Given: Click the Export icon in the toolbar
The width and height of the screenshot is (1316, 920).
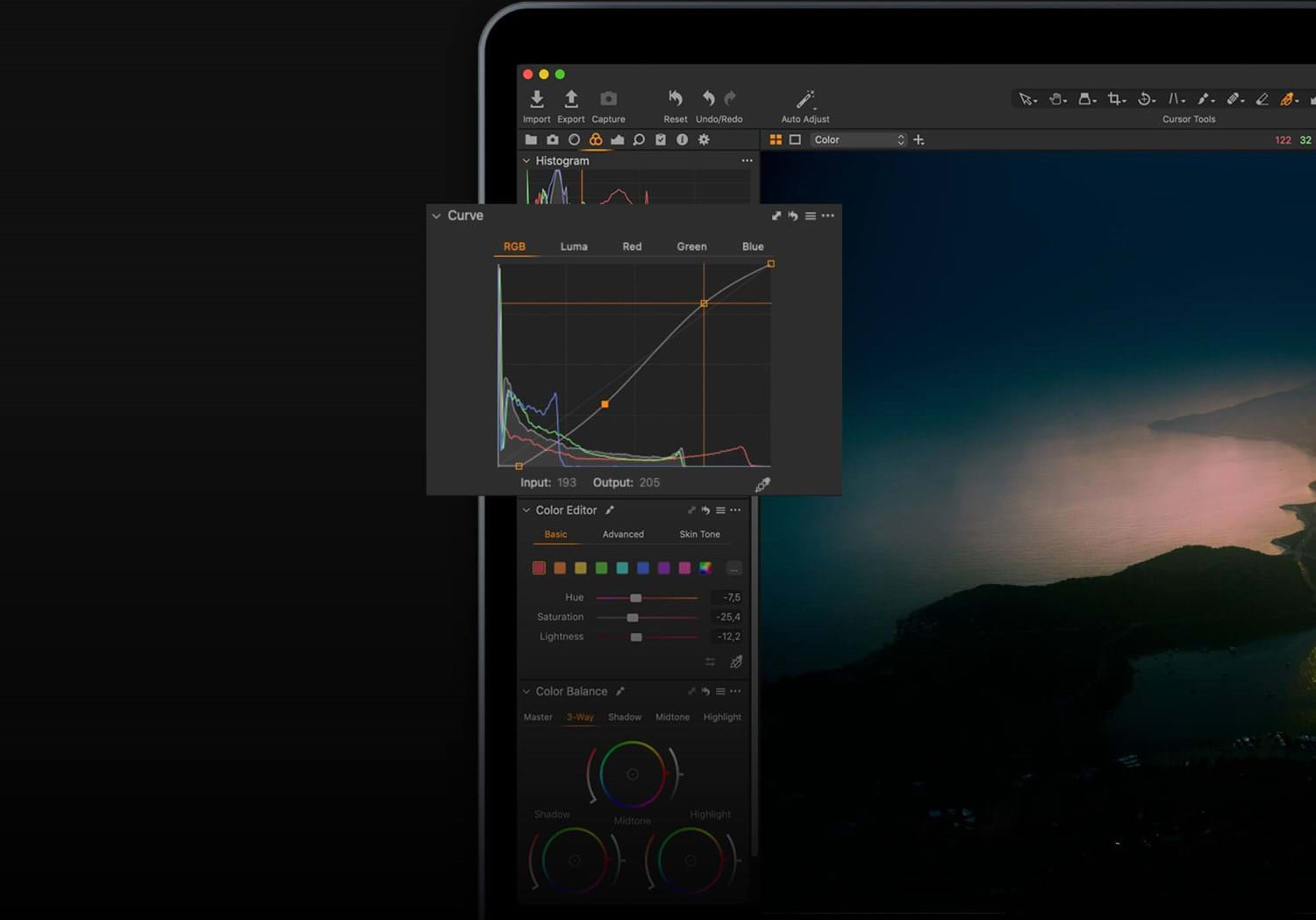Looking at the screenshot, I should tap(571, 98).
